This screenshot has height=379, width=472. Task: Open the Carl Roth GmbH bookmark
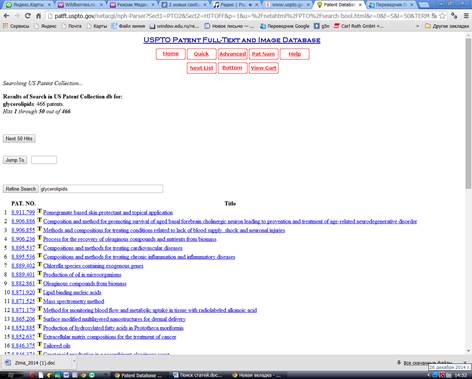coord(359,26)
